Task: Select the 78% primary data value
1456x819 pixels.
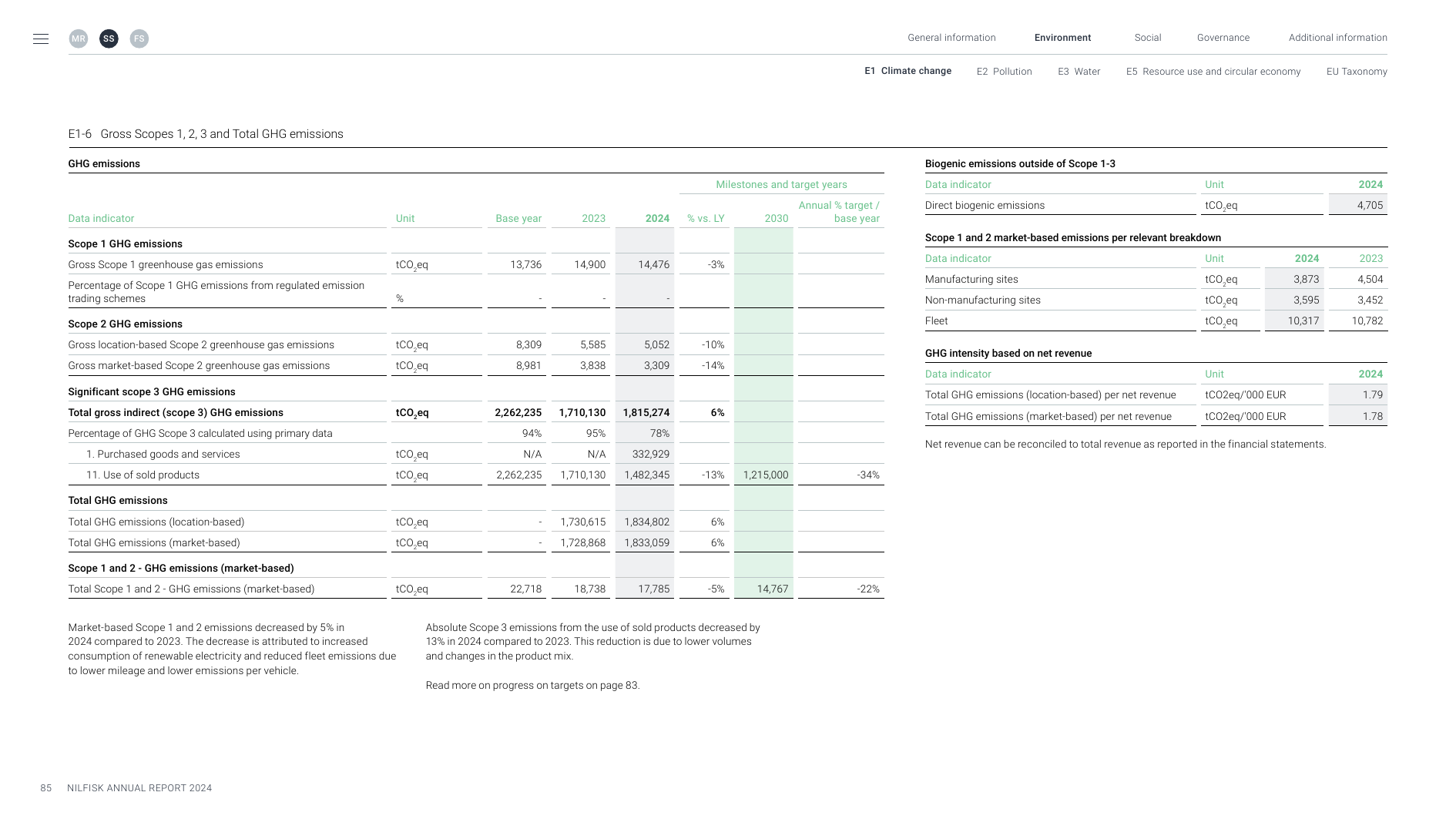Action: pyautogui.click(x=659, y=433)
